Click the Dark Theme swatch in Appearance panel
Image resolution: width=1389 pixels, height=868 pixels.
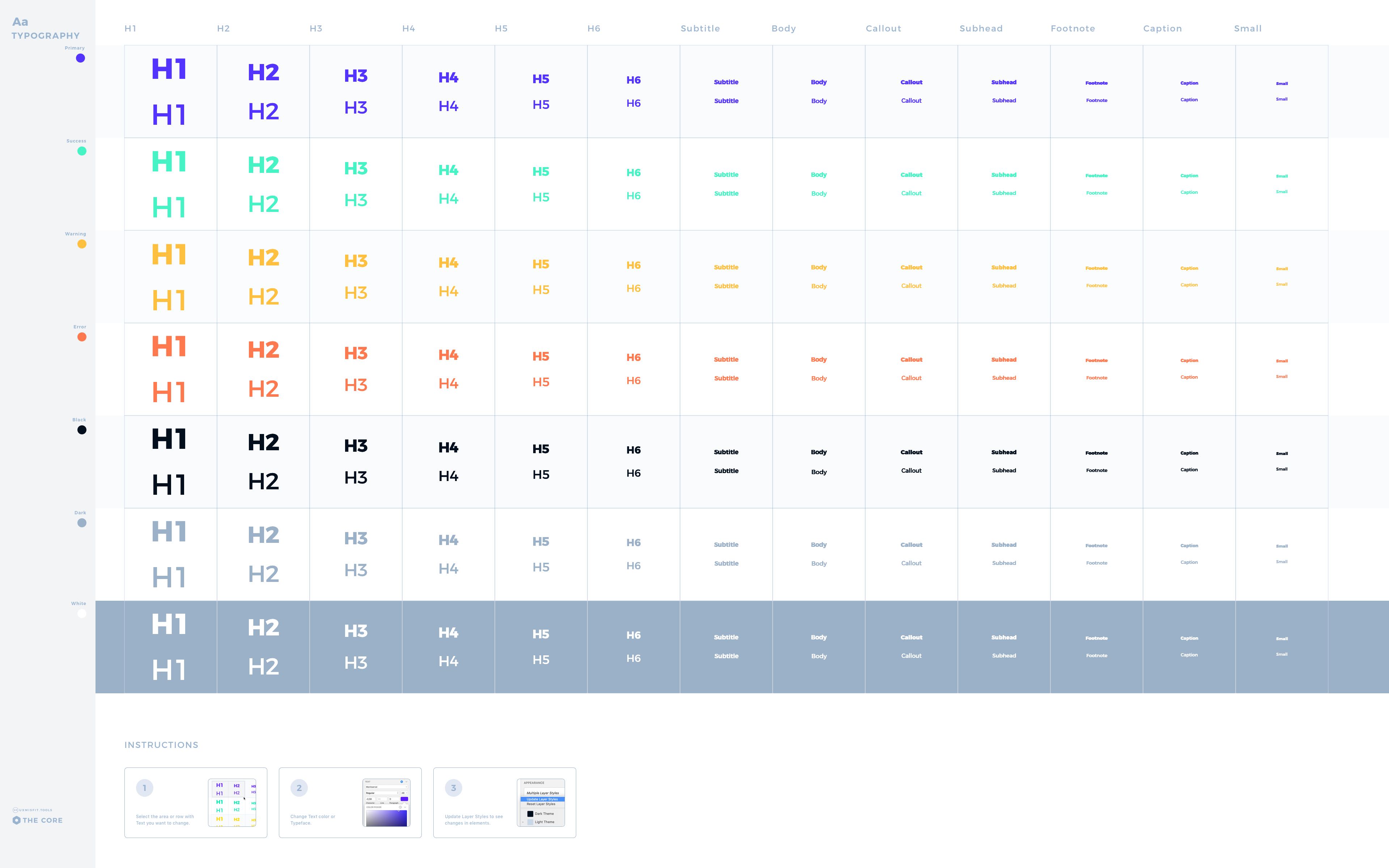point(530,814)
